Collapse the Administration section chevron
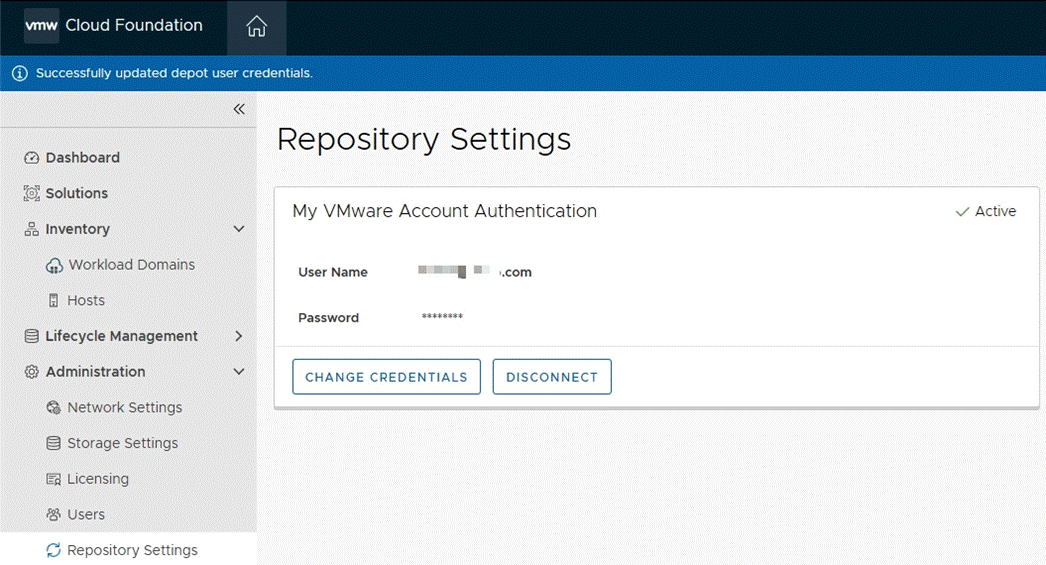Screen dimensions: 1046x565 click(x=239, y=372)
